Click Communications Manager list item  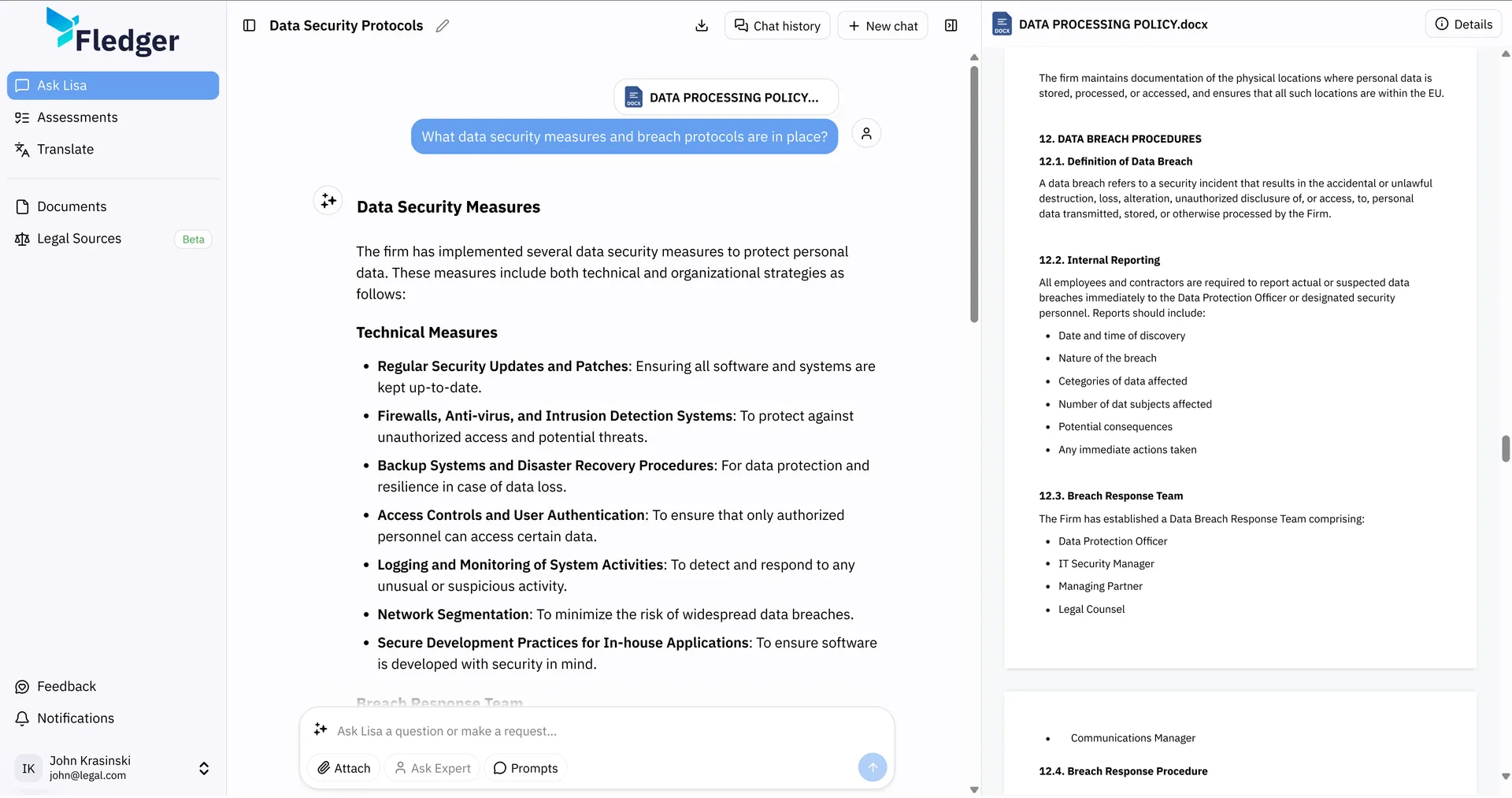[1132, 738]
